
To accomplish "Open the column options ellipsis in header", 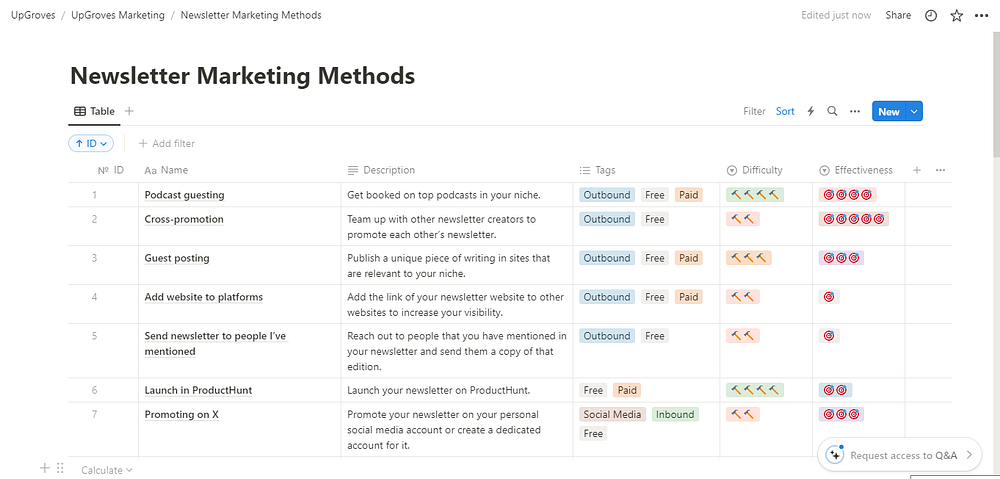I will [940, 170].
